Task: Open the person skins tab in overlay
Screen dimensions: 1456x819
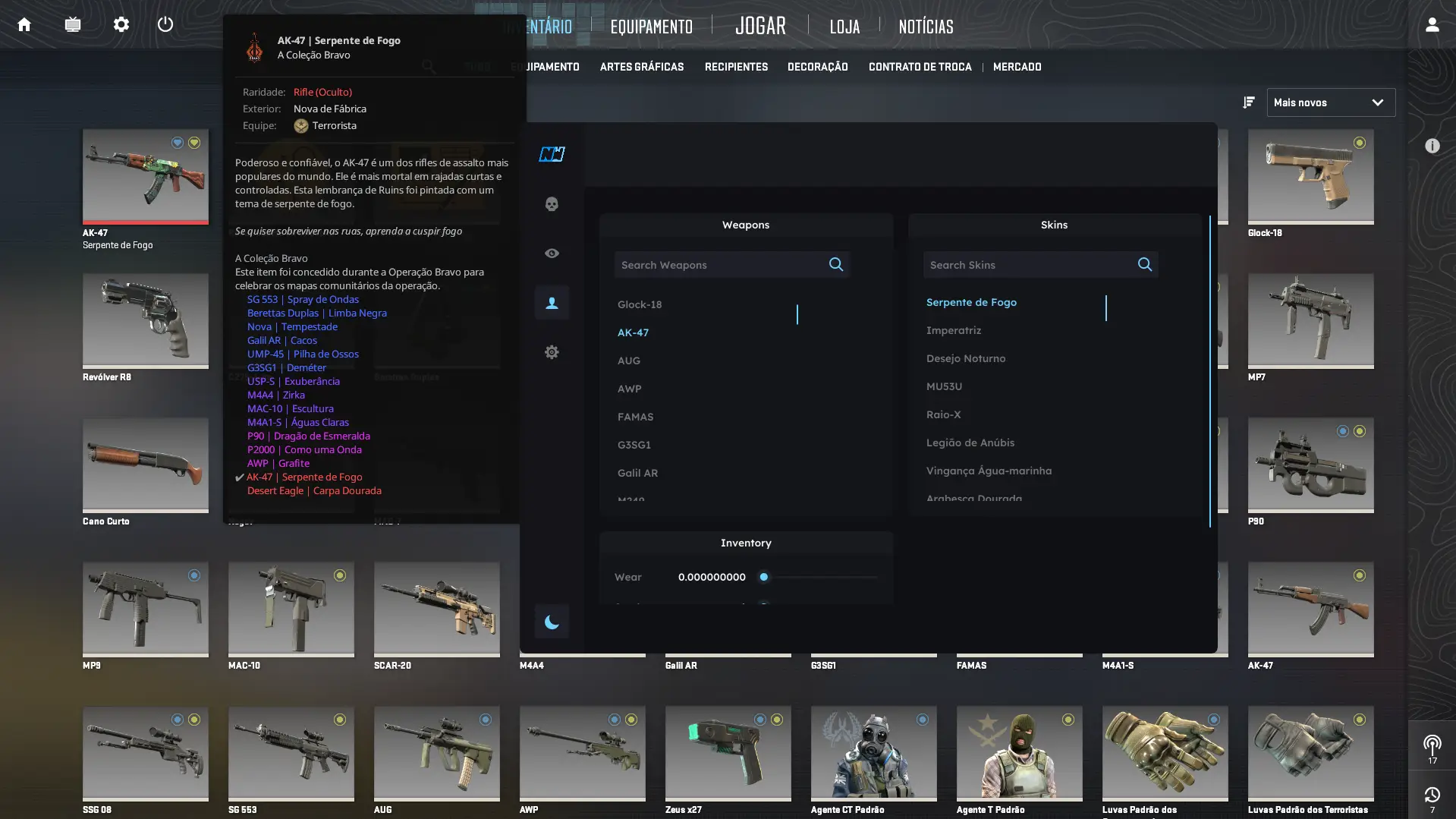Action: click(552, 303)
